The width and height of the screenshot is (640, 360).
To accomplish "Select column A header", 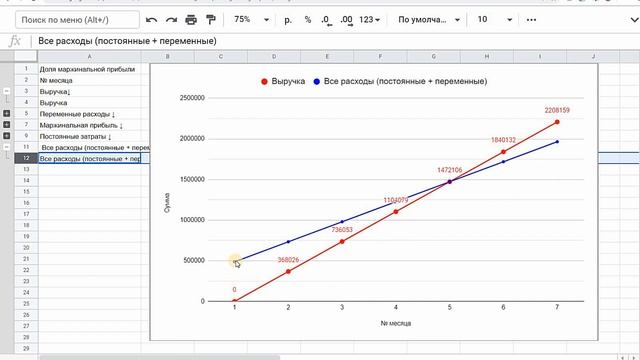I will [89, 56].
